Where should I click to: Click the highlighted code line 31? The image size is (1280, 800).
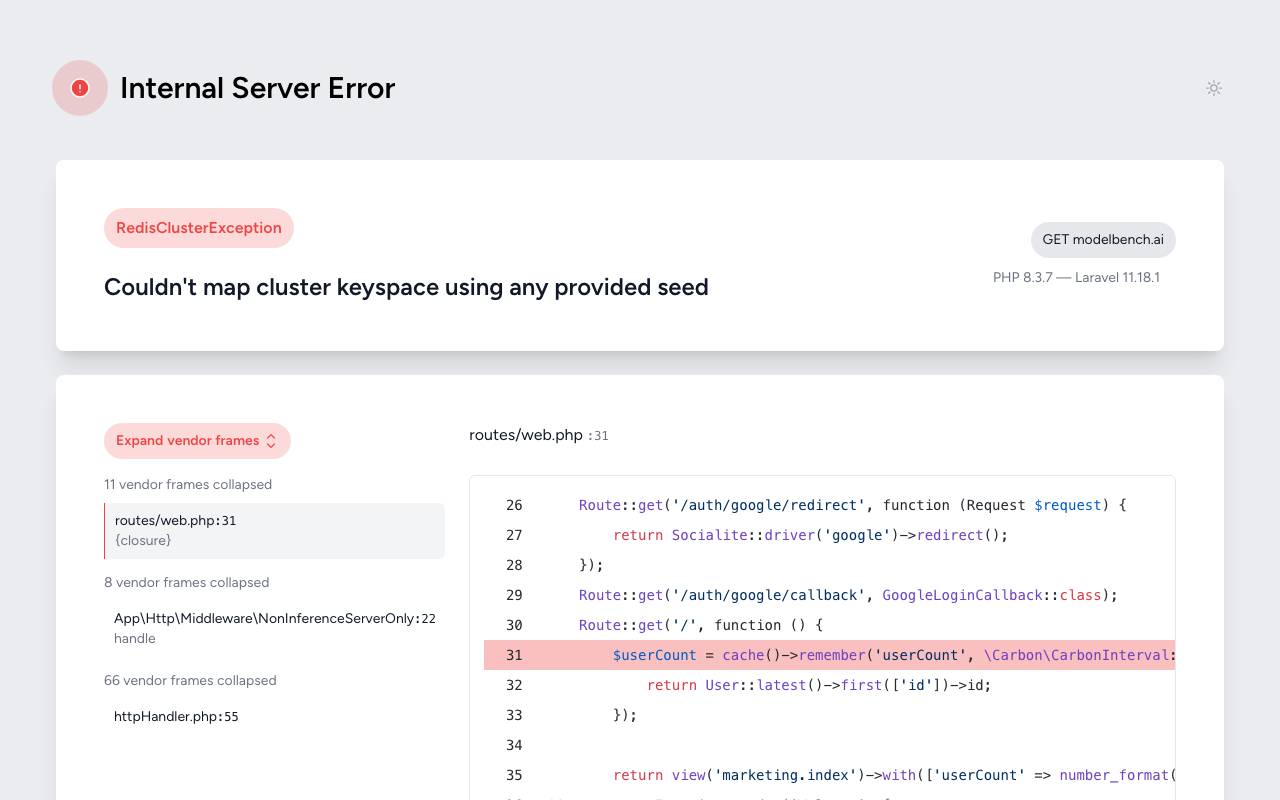coord(829,655)
